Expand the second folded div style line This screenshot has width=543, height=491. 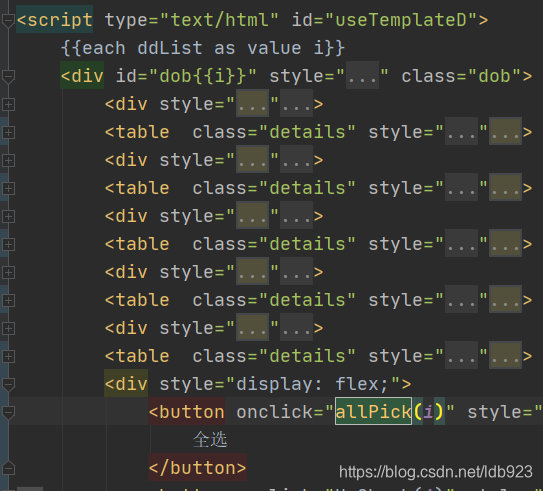point(8,160)
